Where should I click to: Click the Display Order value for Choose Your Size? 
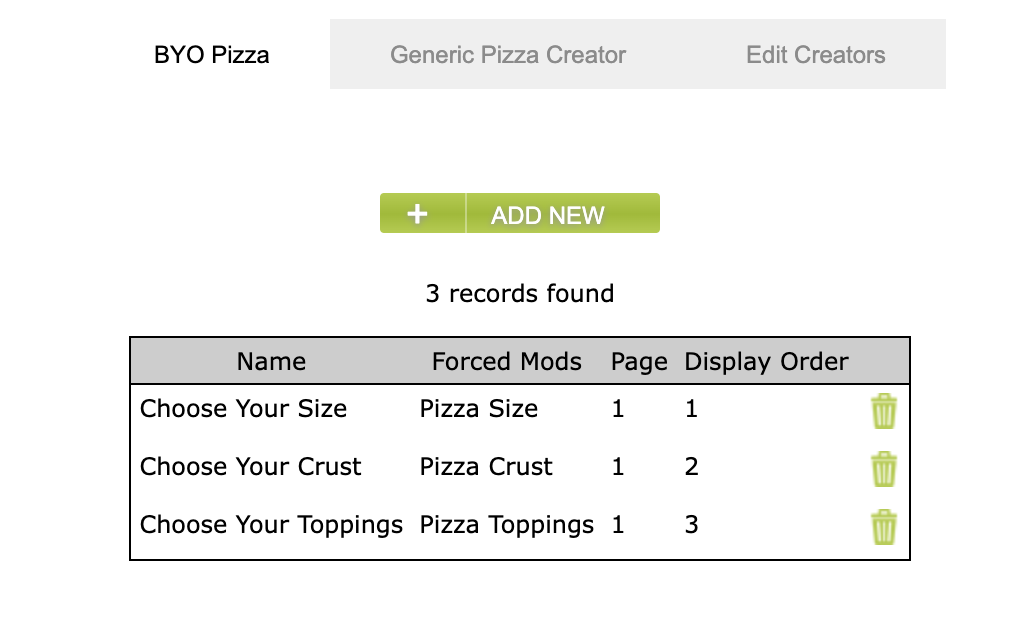coord(691,409)
